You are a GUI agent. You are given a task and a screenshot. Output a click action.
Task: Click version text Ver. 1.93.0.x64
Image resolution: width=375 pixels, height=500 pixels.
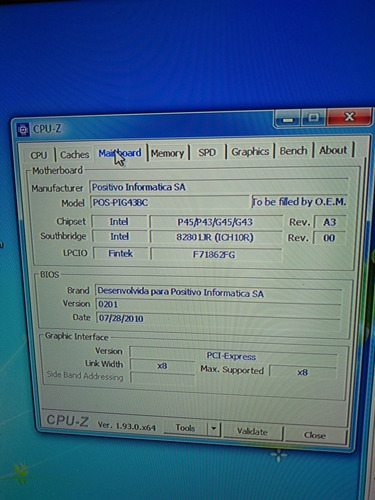[x=127, y=426]
